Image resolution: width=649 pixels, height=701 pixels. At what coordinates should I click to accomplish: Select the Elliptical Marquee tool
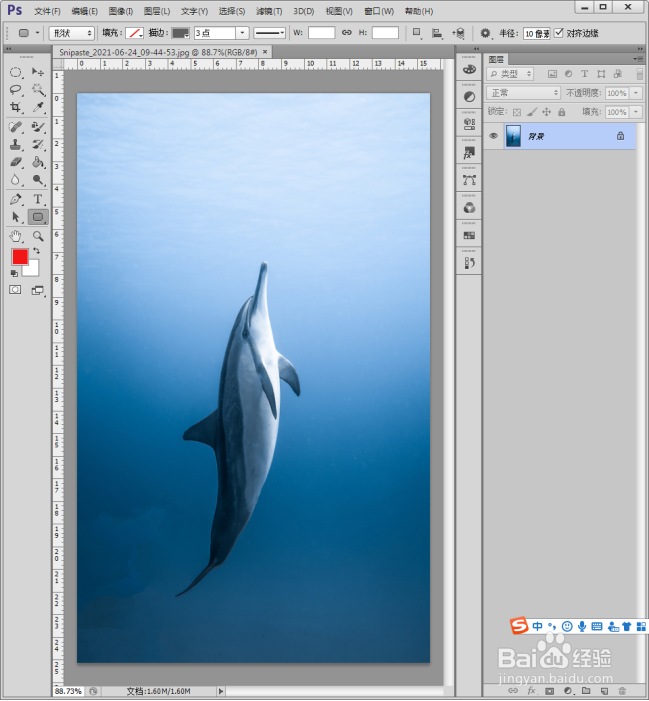pyautogui.click(x=16, y=72)
